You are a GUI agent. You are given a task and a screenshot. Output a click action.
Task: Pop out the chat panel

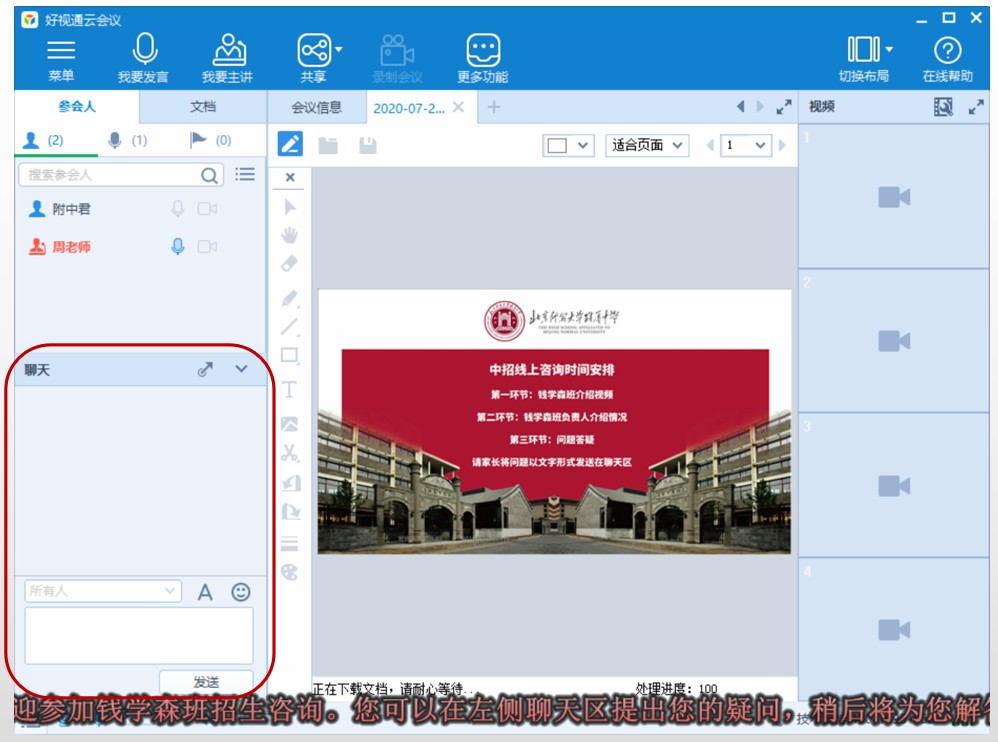[x=205, y=369]
